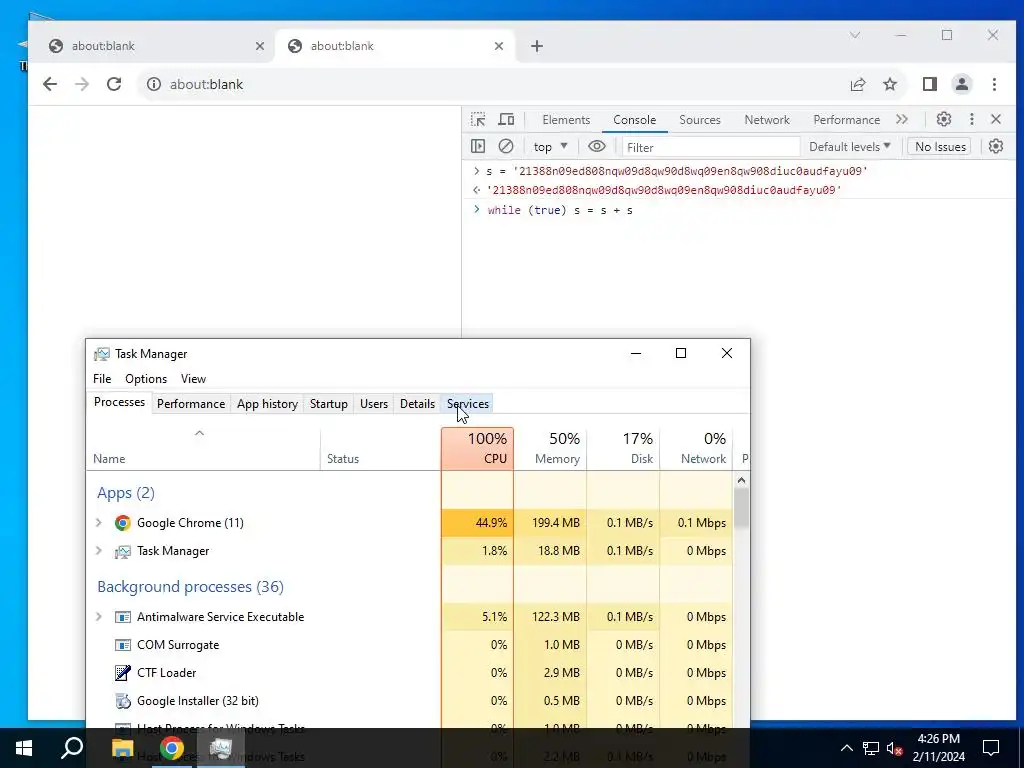Reload the page in Chrome
1024x768 pixels.
click(114, 84)
